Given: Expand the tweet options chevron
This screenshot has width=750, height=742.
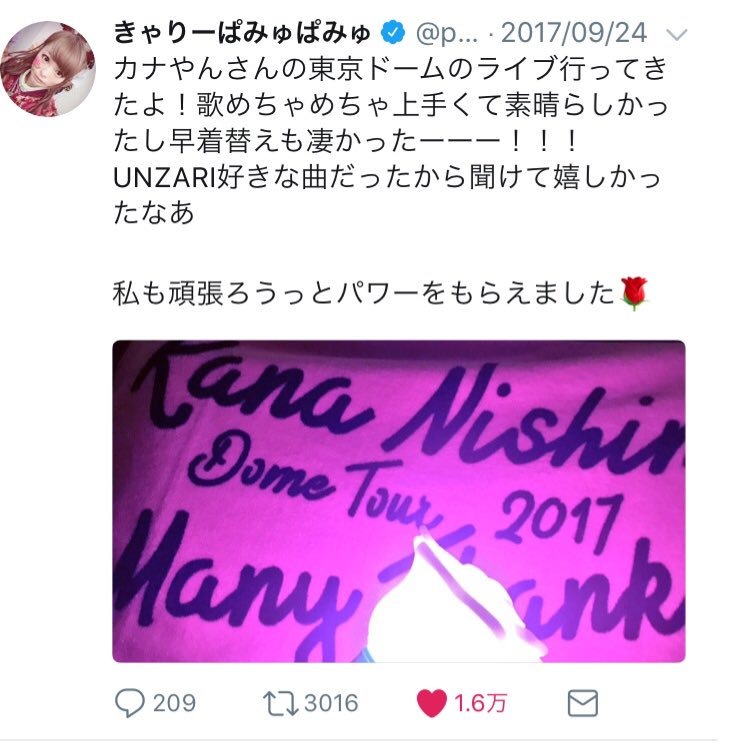Looking at the screenshot, I should click(x=676, y=34).
